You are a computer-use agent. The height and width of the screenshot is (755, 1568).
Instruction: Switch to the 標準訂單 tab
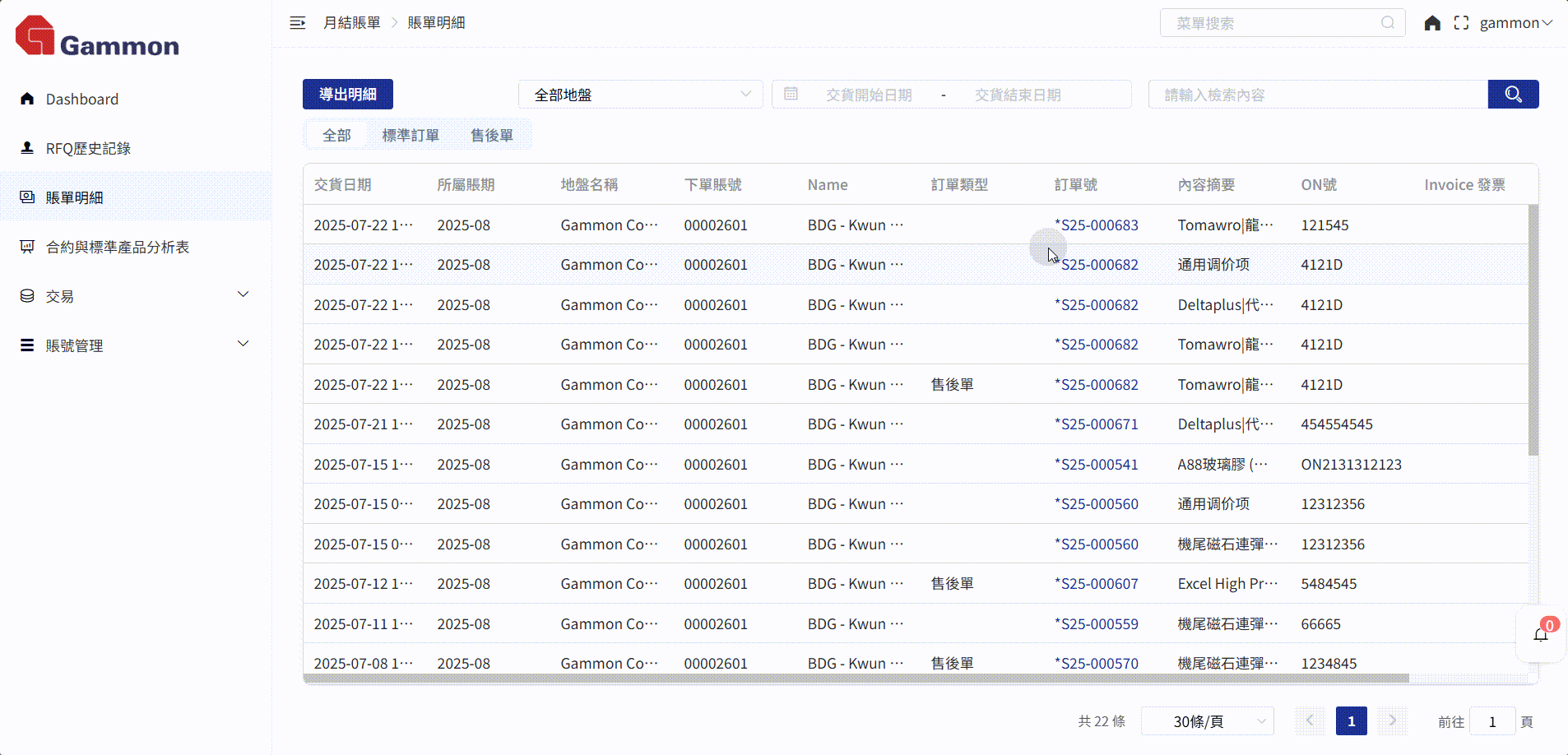(411, 135)
